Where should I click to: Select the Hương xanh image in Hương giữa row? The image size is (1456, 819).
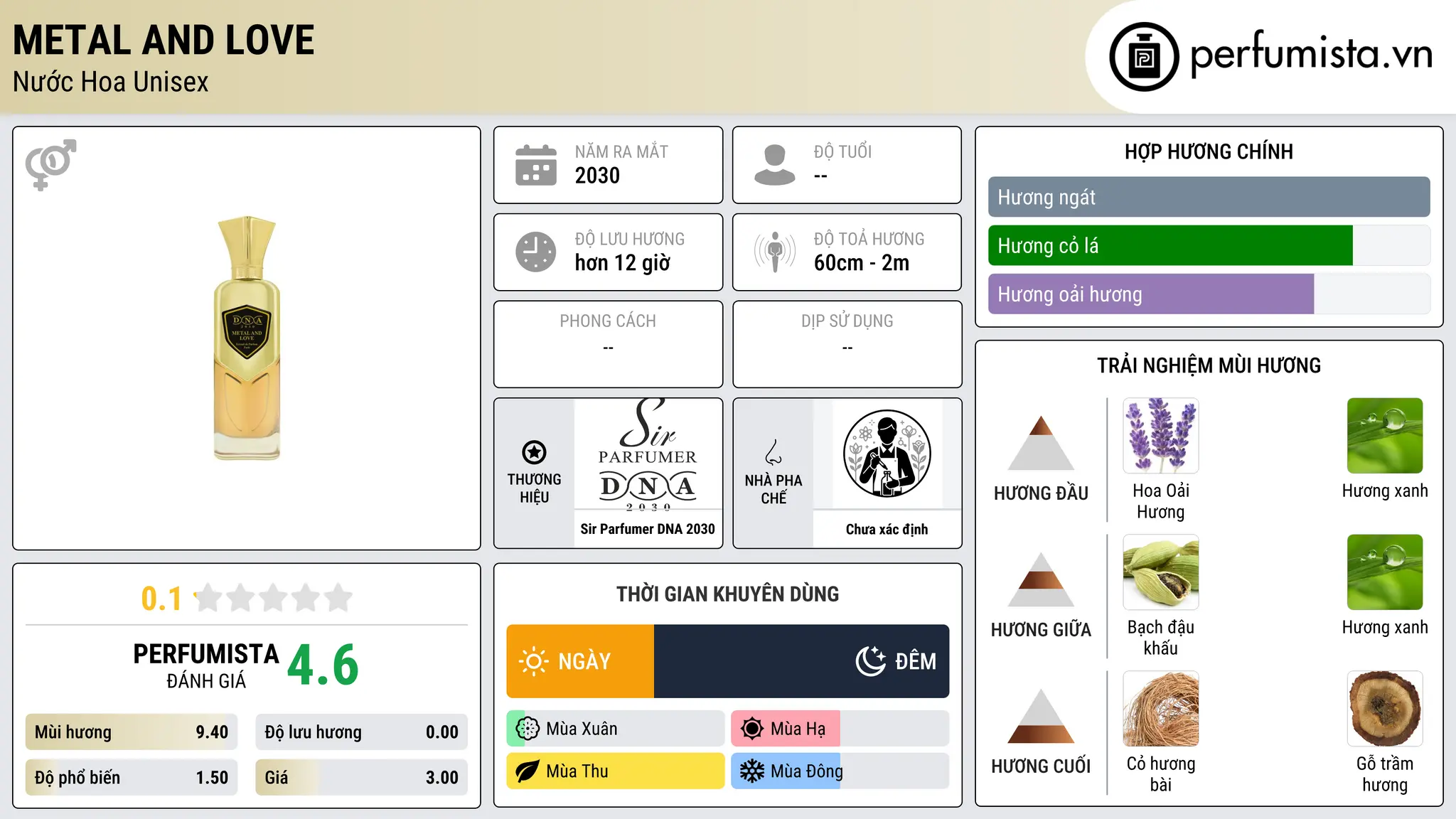pos(1385,572)
